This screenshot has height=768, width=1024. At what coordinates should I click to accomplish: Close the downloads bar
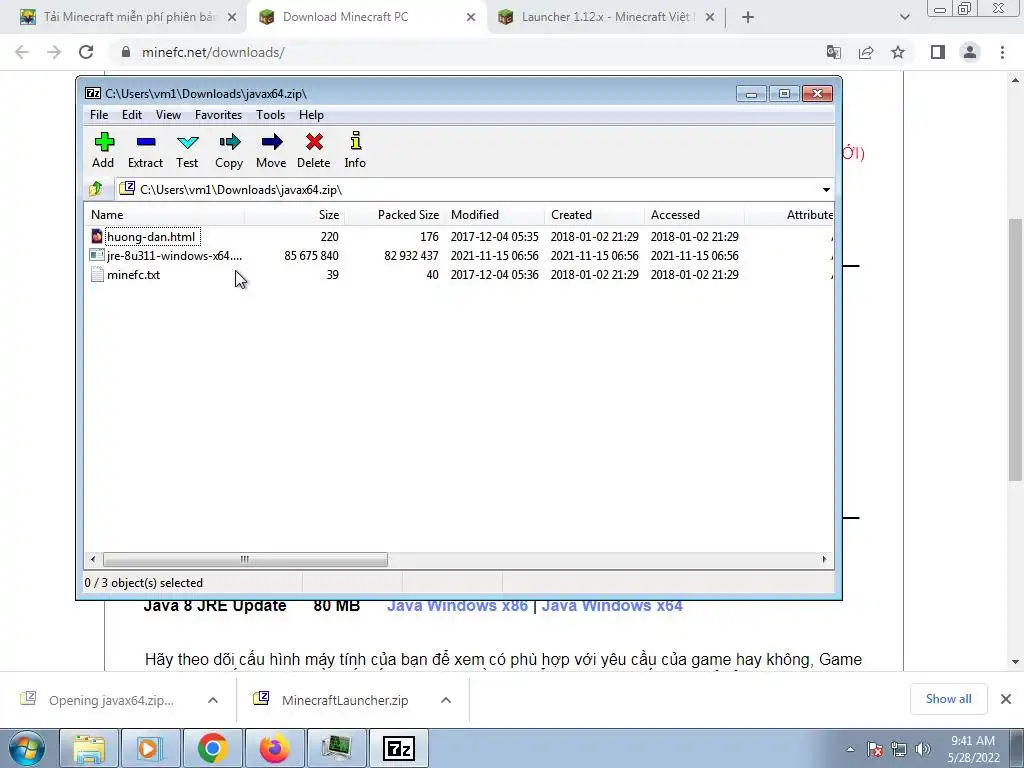click(1006, 699)
